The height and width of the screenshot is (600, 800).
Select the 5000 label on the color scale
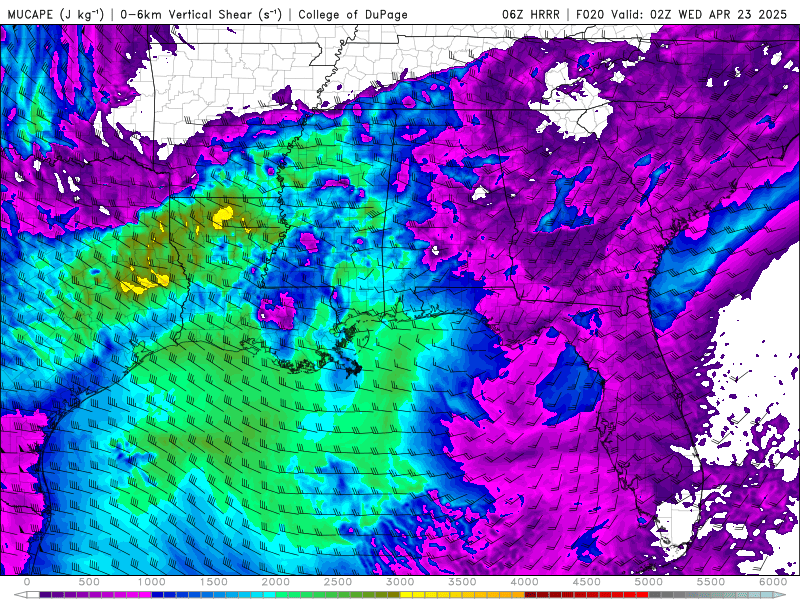648,582
